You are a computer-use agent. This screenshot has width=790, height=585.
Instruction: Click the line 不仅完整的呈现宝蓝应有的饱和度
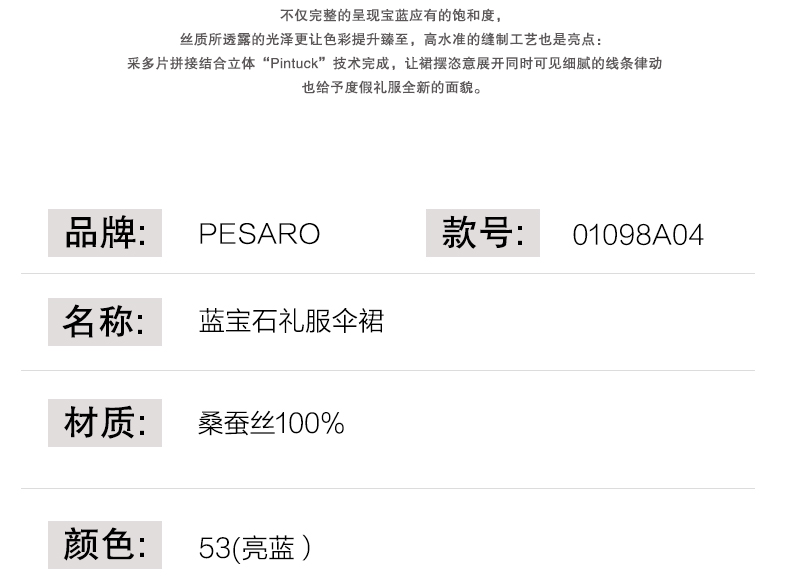(391, 16)
